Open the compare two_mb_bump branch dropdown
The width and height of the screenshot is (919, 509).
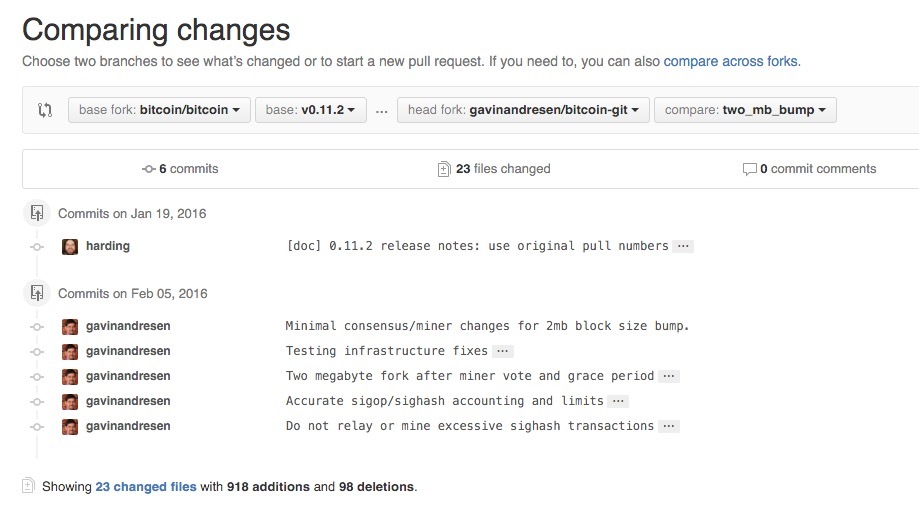coord(744,110)
